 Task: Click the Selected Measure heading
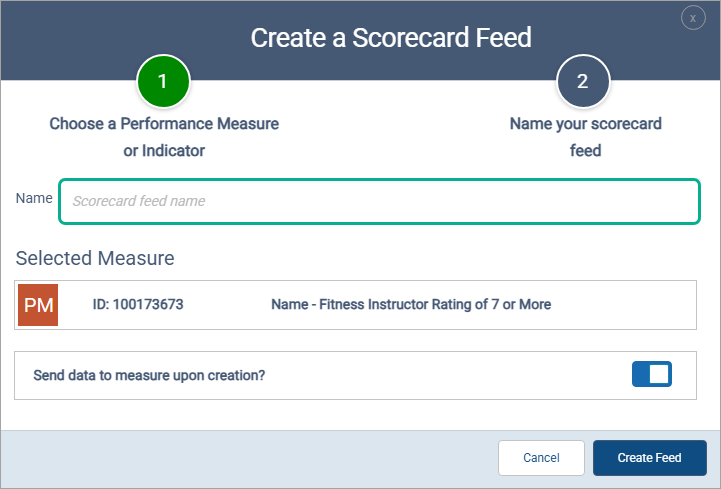[95, 259]
